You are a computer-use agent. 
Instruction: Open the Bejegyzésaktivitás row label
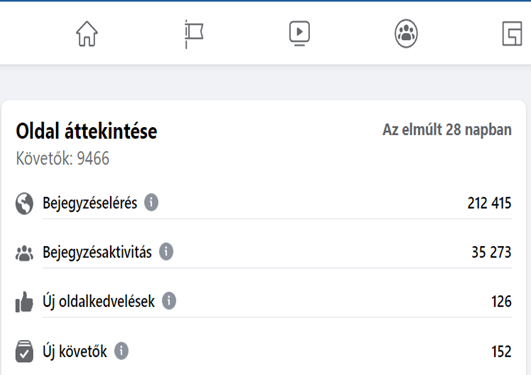97,252
